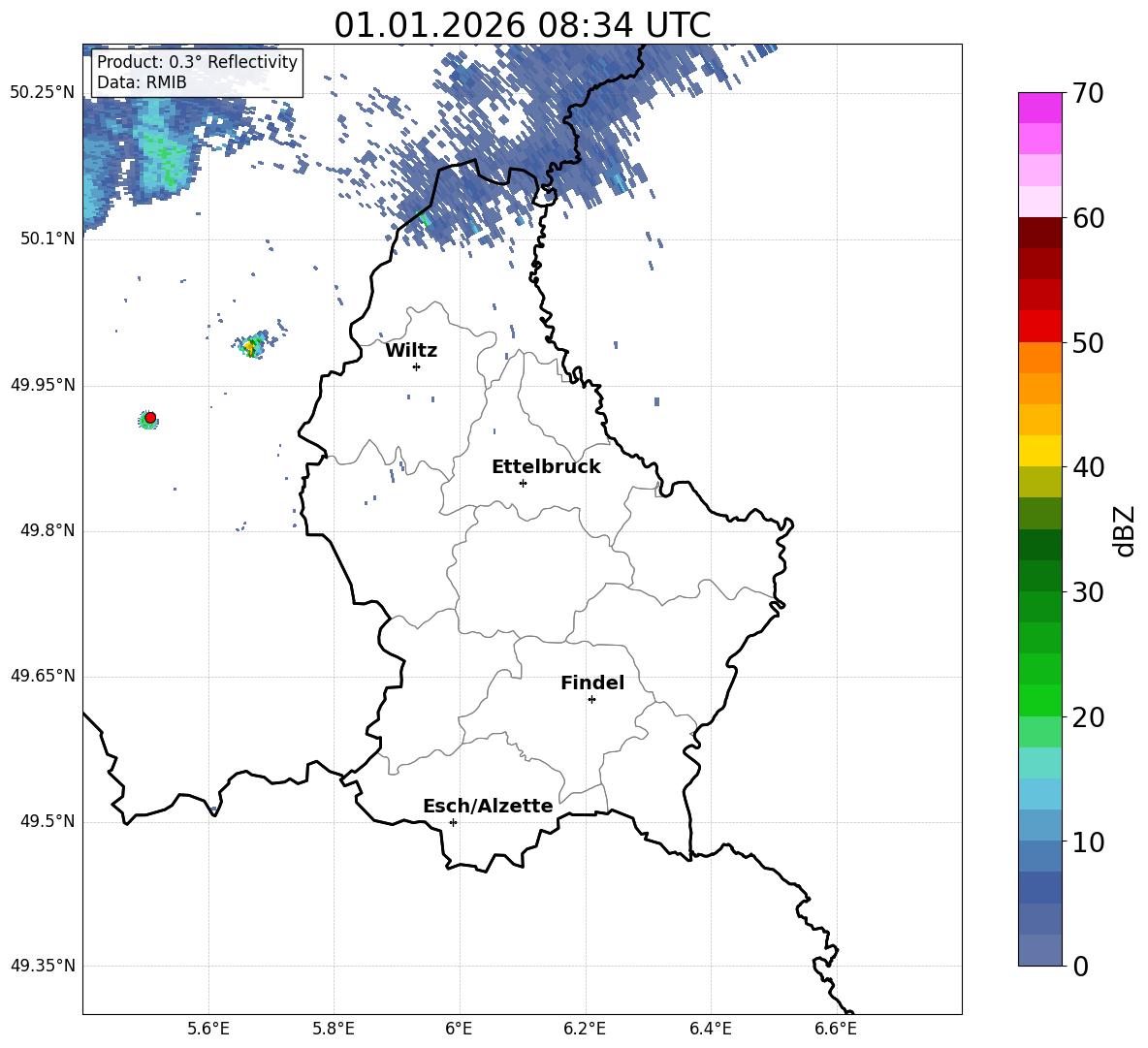
Task: Click the 49.5°N latitude label
Action: pyautogui.click(x=48, y=822)
